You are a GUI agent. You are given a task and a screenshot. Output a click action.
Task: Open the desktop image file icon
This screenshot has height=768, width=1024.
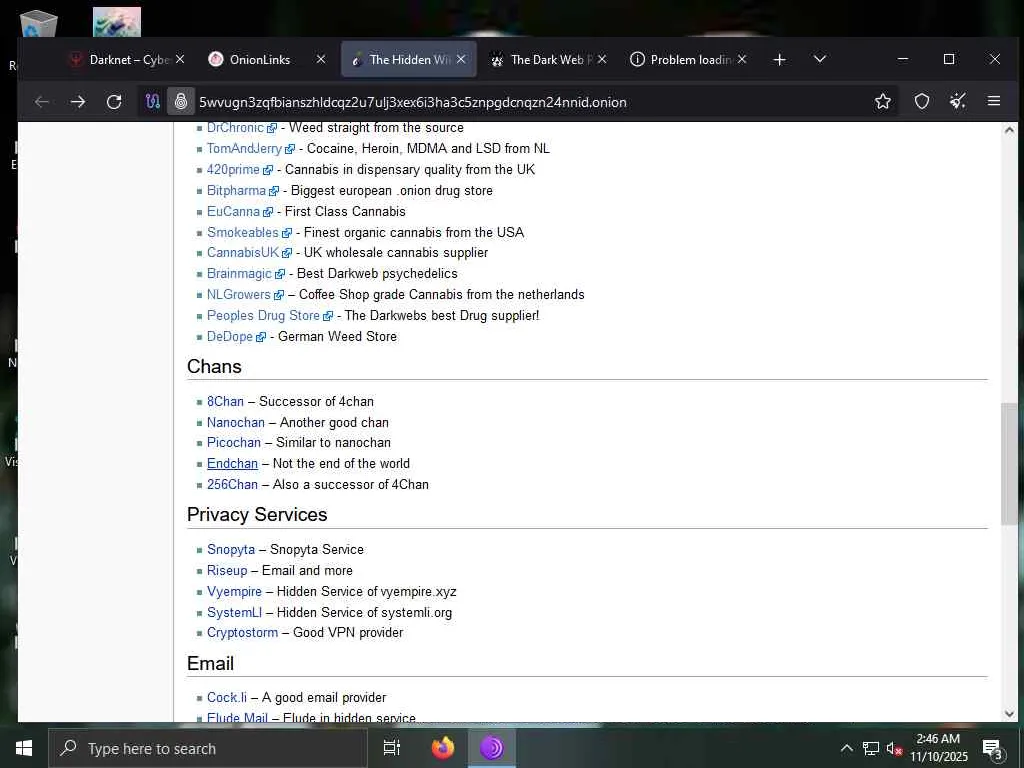pyautogui.click(x=117, y=22)
